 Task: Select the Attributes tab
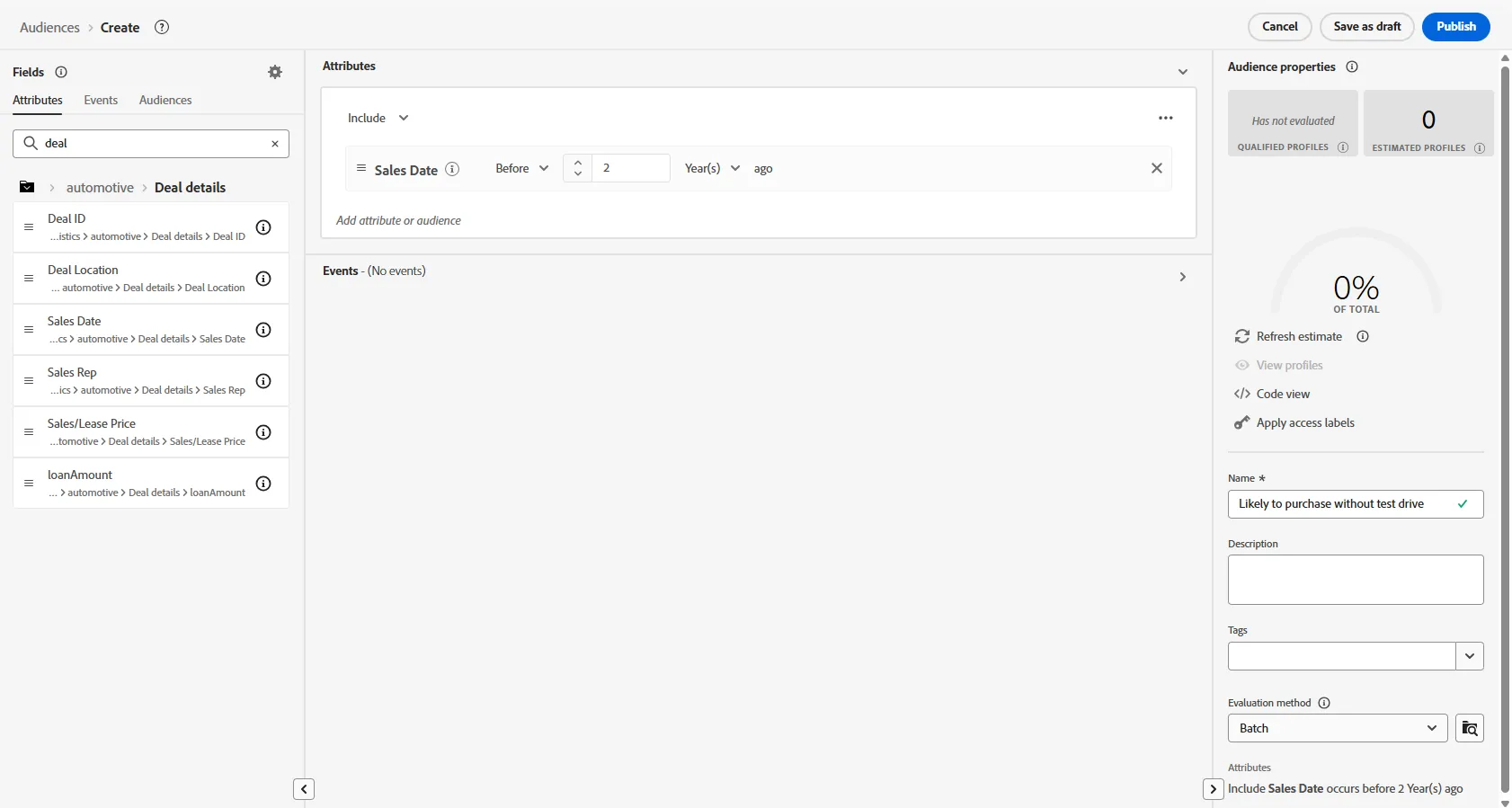pyautogui.click(x=38, y=100)
